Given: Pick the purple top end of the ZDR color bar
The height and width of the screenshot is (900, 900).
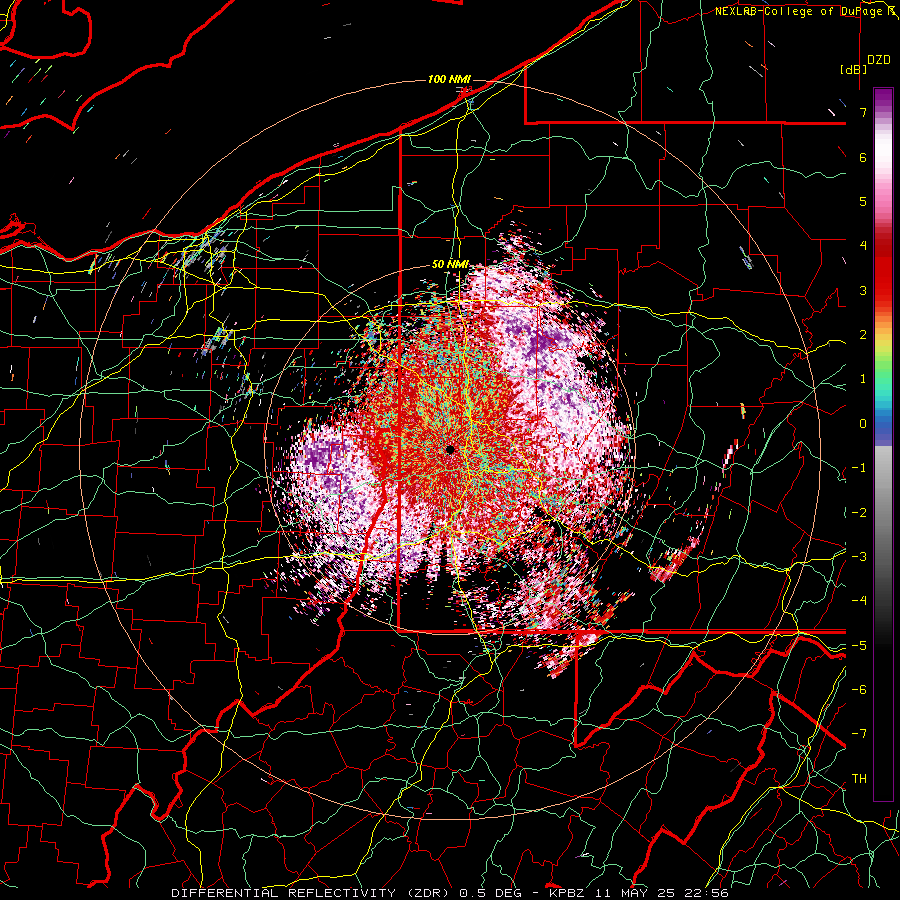Looking at the screenshot, I should [883, 99].
